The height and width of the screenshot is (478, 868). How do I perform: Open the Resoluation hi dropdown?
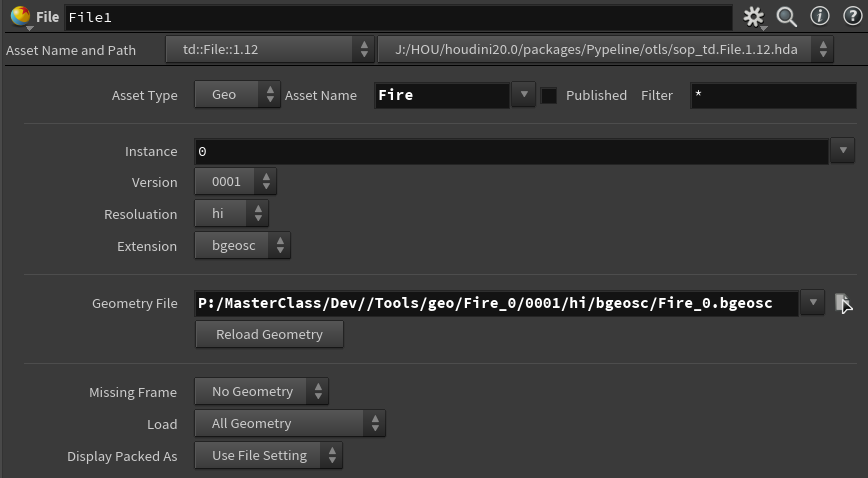point(231,214)
